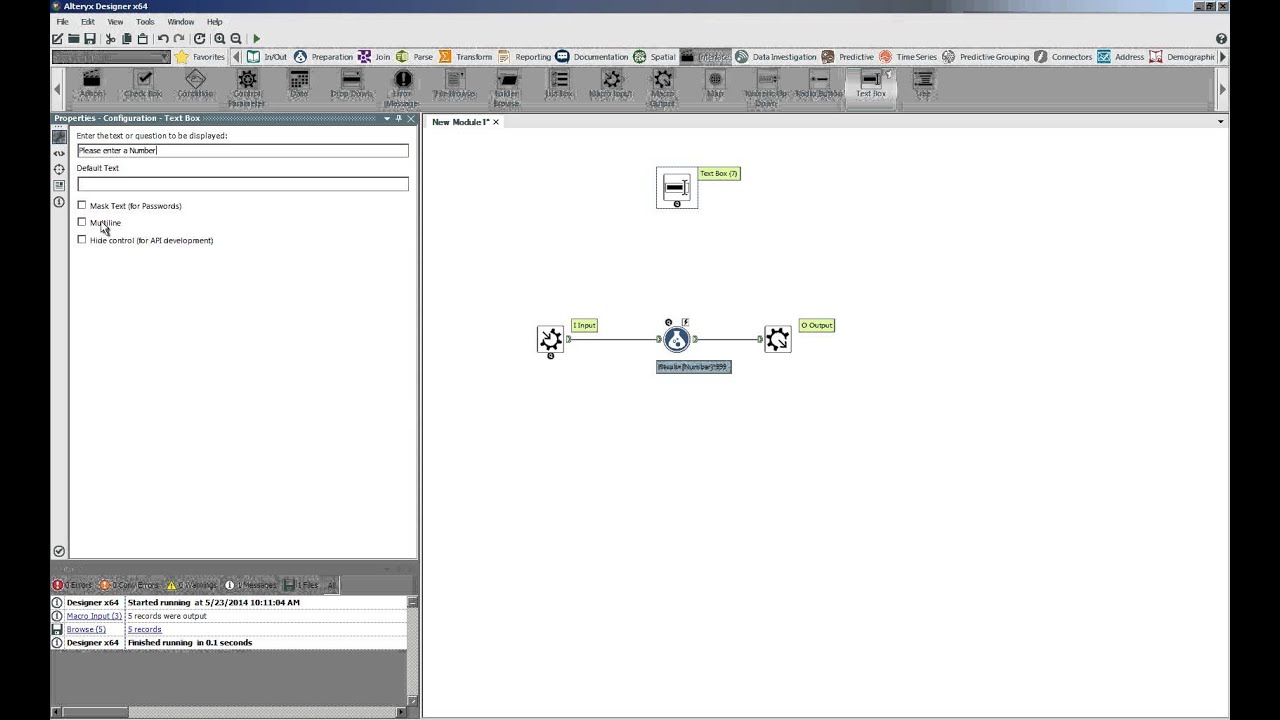Select the Folder Browse tool icon
This screenshot has width=1280, height=720.
(507, 87)
